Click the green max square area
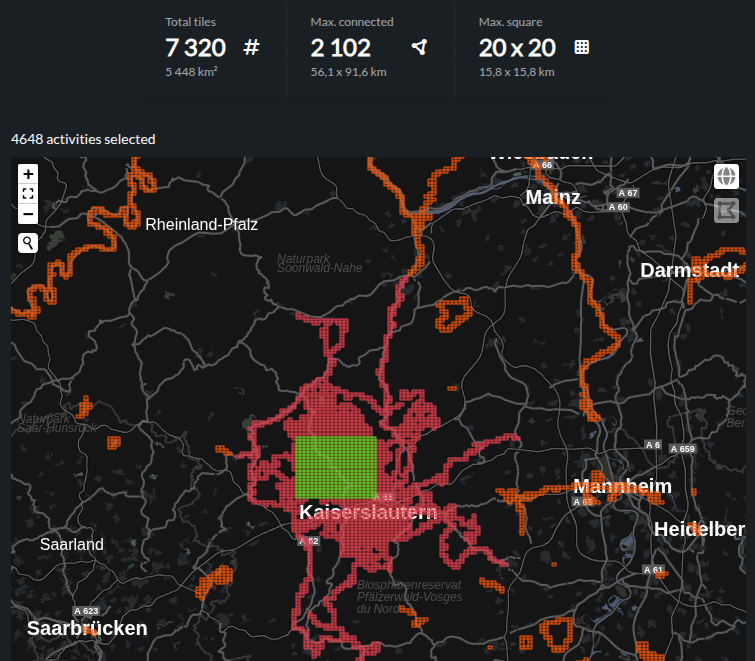The width and height of the screenshot is (755, 661). coord(335,467)
